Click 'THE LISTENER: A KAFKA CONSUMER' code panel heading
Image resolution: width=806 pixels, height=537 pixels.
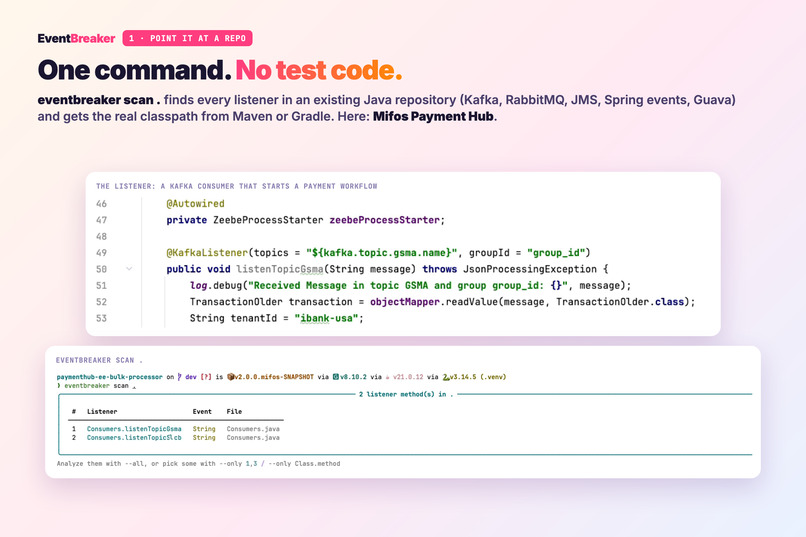tap(236, 186)
